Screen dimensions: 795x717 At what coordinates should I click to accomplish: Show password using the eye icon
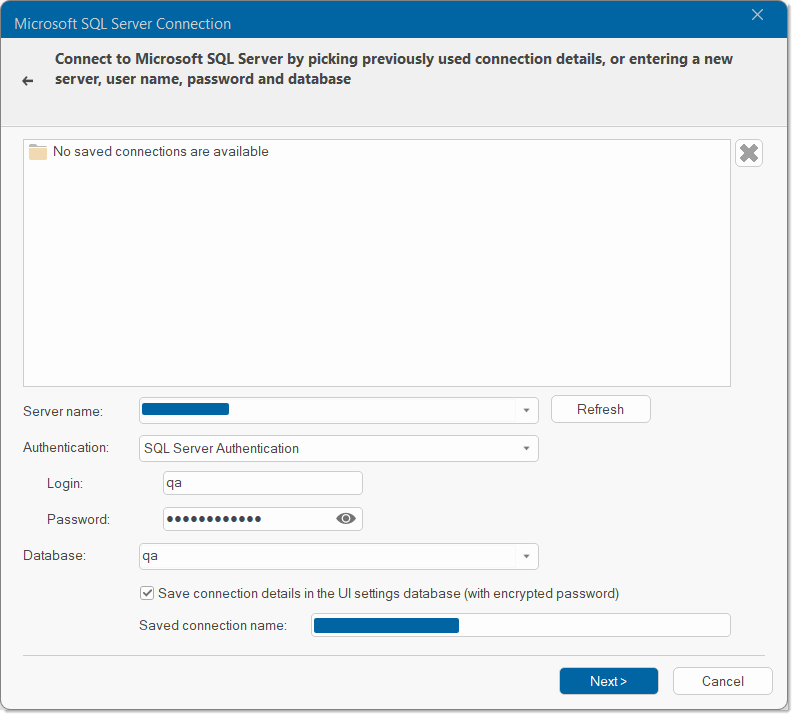(347, 520)
